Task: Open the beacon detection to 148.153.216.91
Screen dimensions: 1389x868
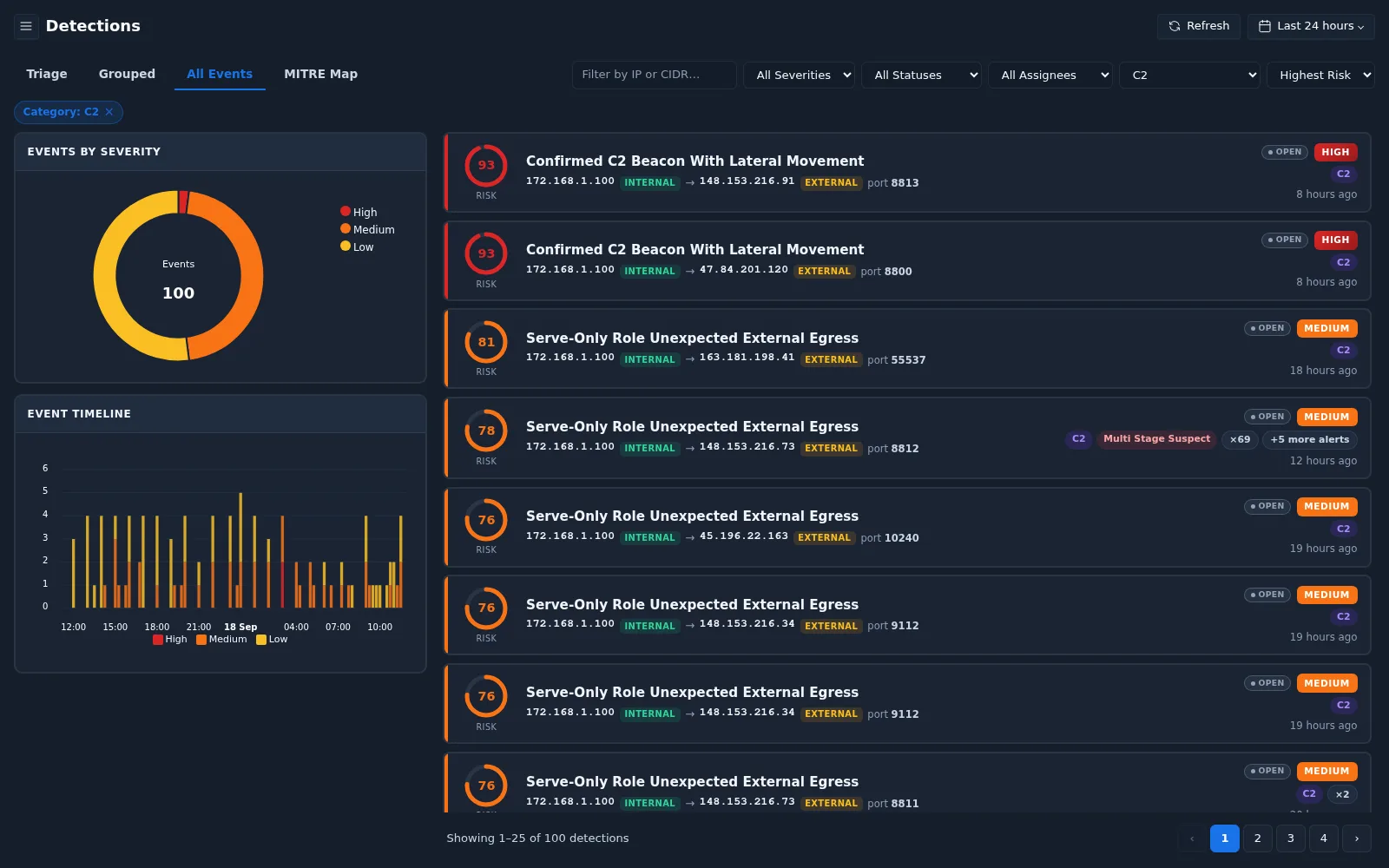Action: coord(907,173)
